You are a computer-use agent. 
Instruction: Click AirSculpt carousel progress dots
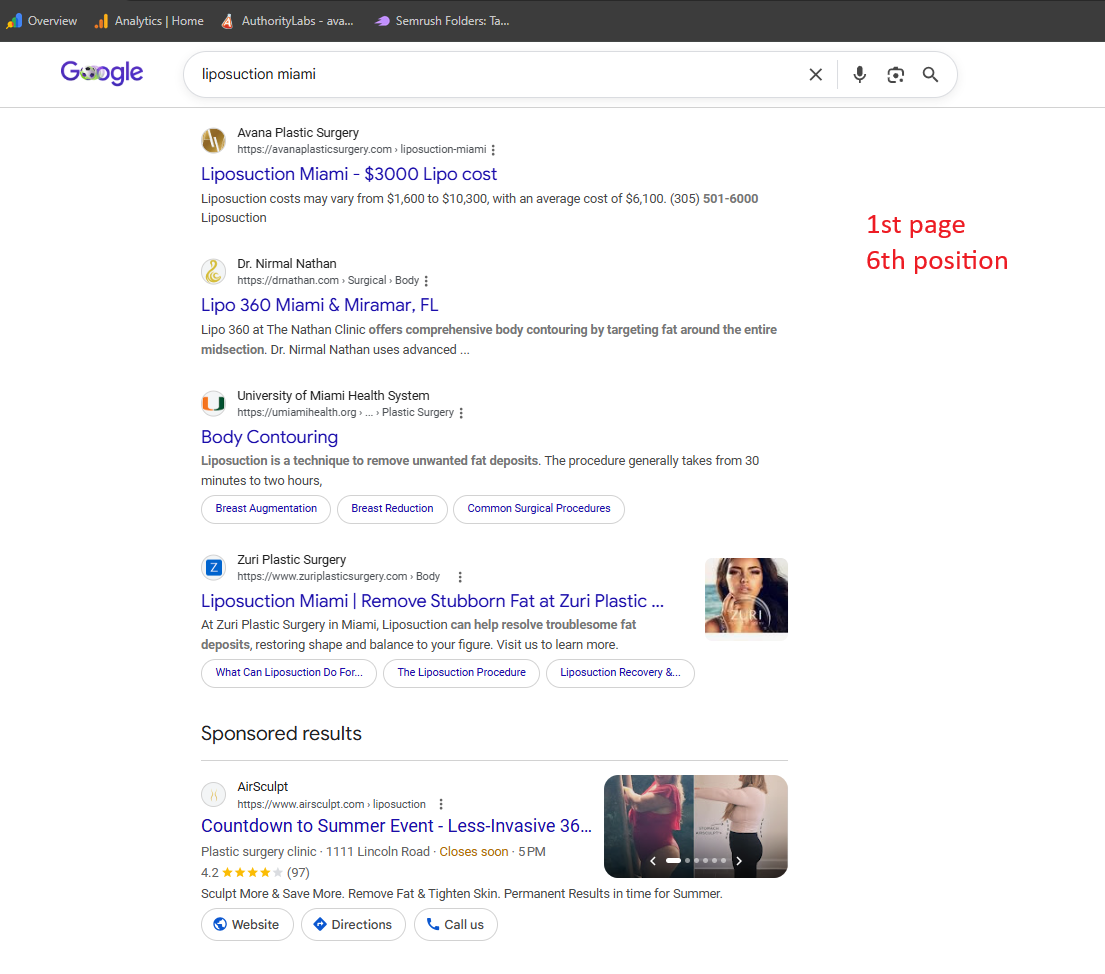pyautogui.click(x=696, y=861)
